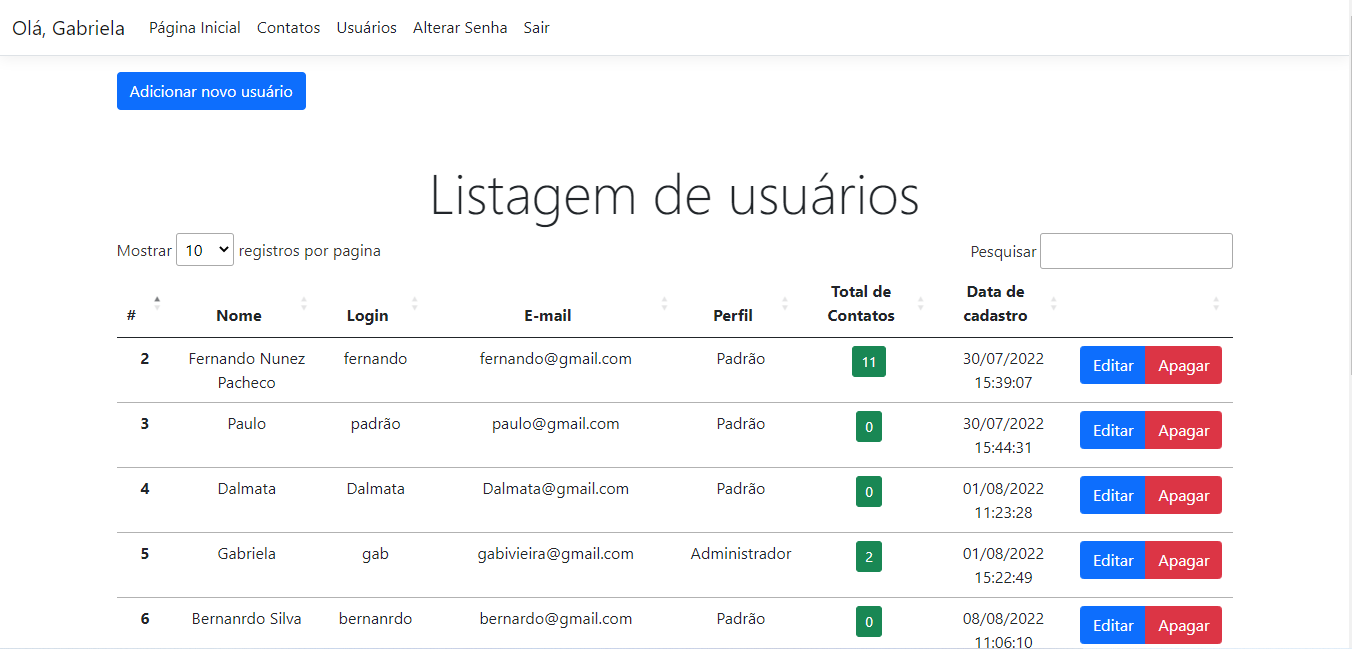
Task: Click Sair to log out
Action: pos(536,27)
